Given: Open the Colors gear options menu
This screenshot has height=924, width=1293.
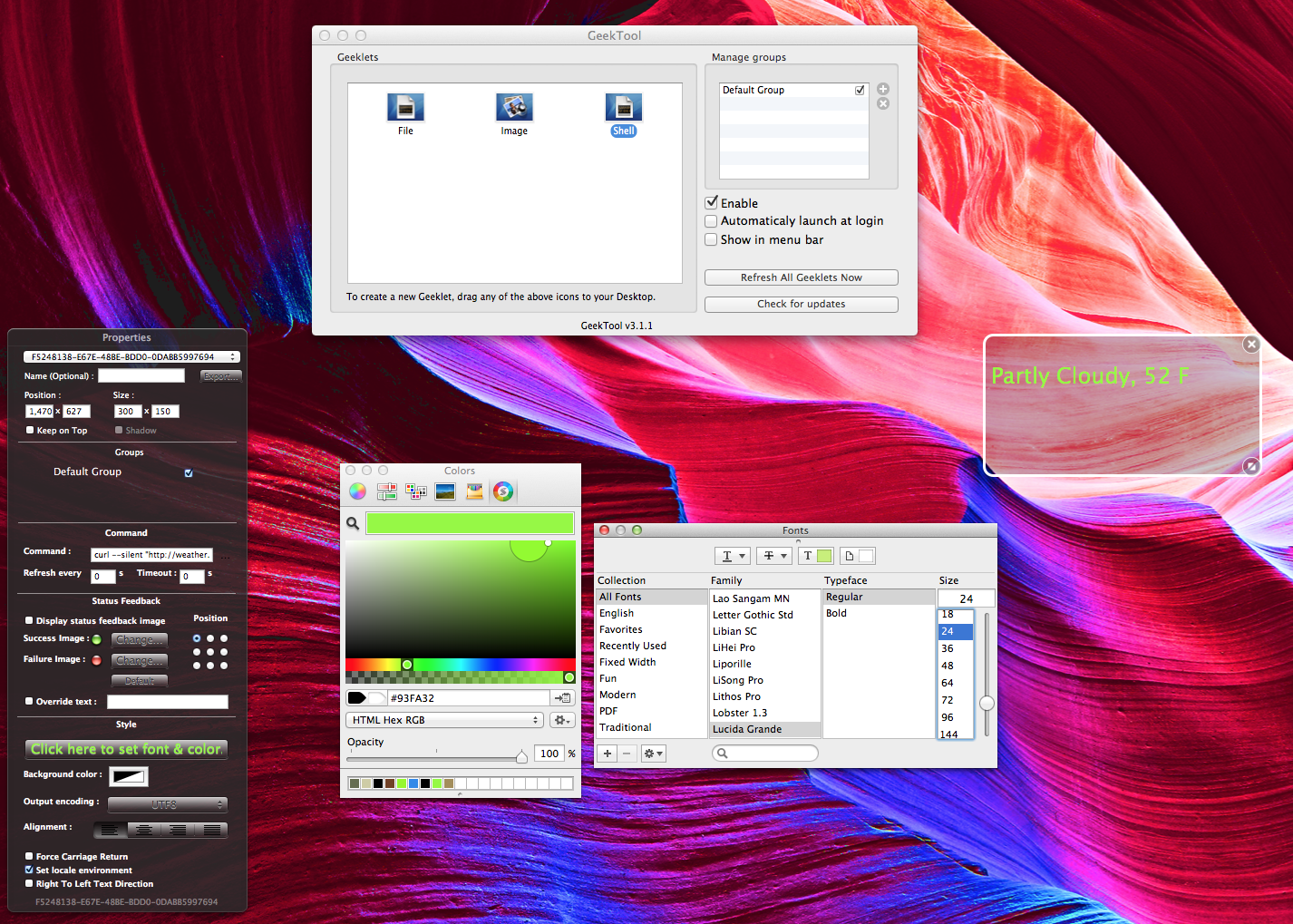Looking at the screenshot, I should coord(562,720).
